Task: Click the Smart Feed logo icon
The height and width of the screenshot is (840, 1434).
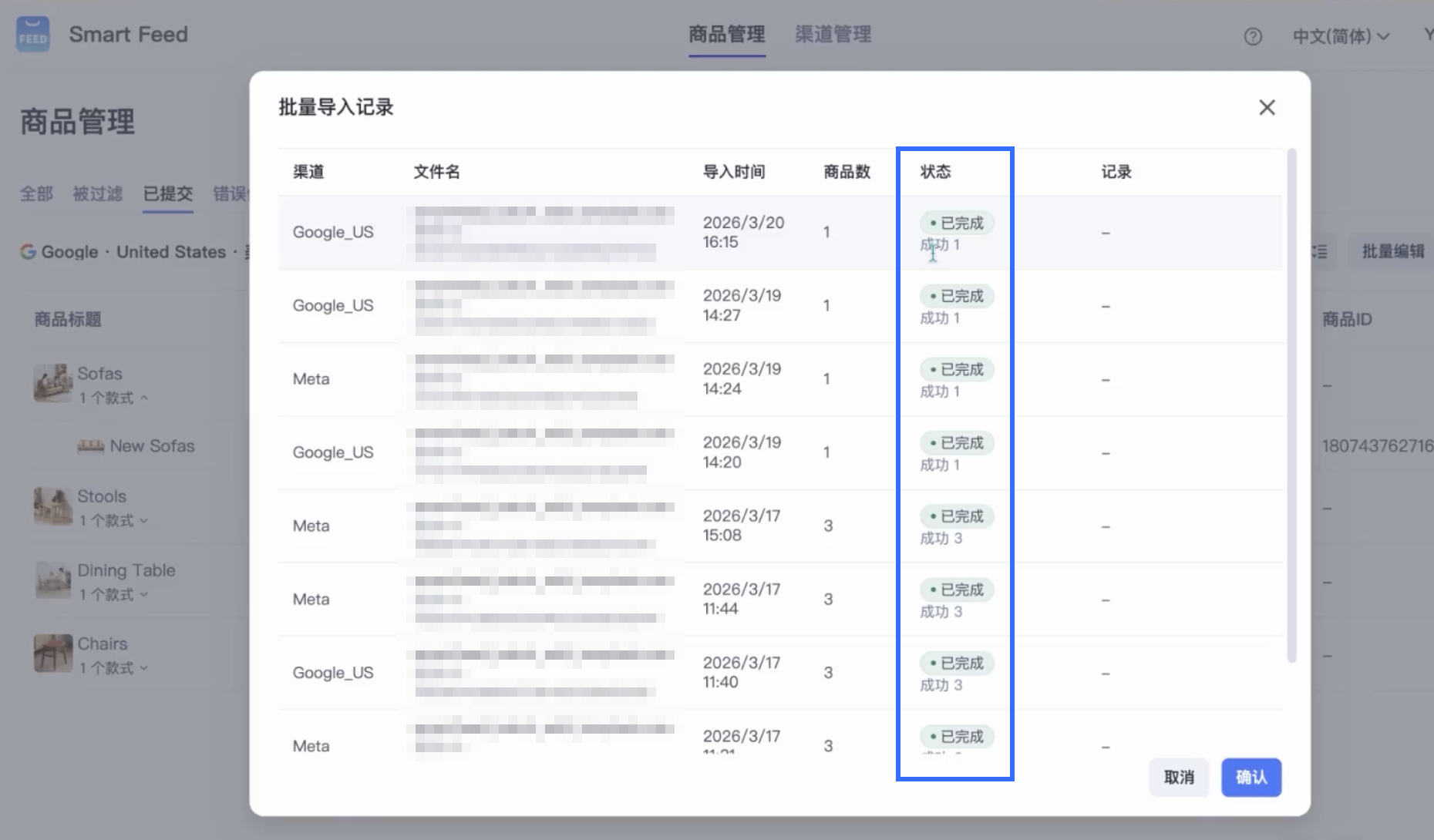Action: (x=33, y=35)
